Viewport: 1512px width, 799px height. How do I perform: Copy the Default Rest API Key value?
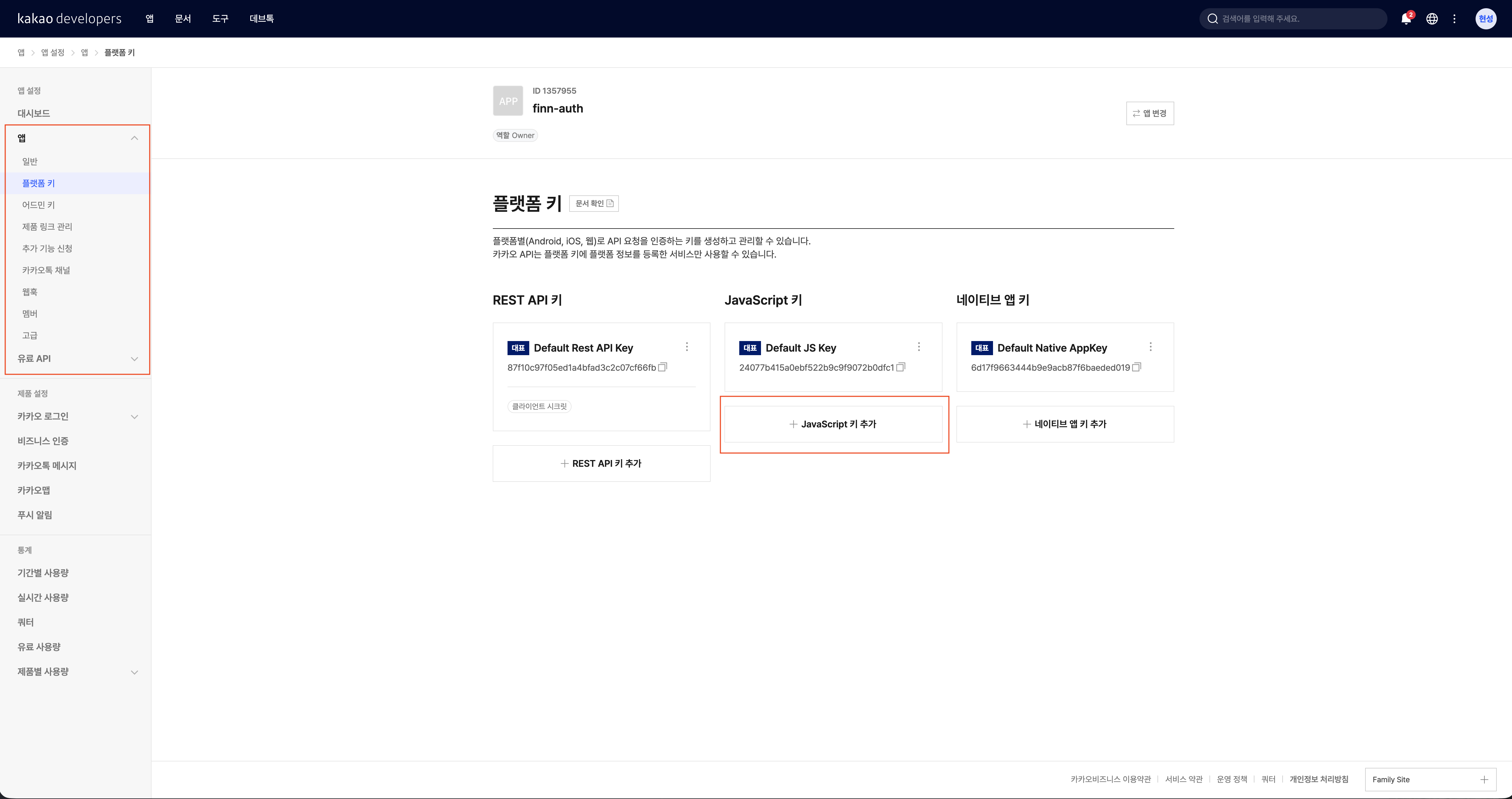[x=663, y=367]
